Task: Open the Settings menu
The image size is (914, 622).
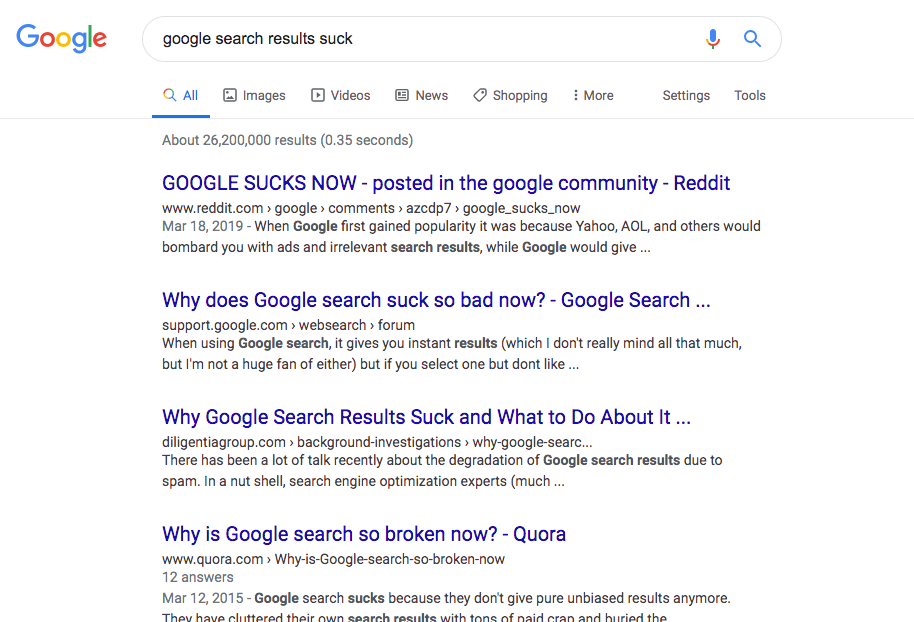Action: pyautogui.click(x=686, y=95)
